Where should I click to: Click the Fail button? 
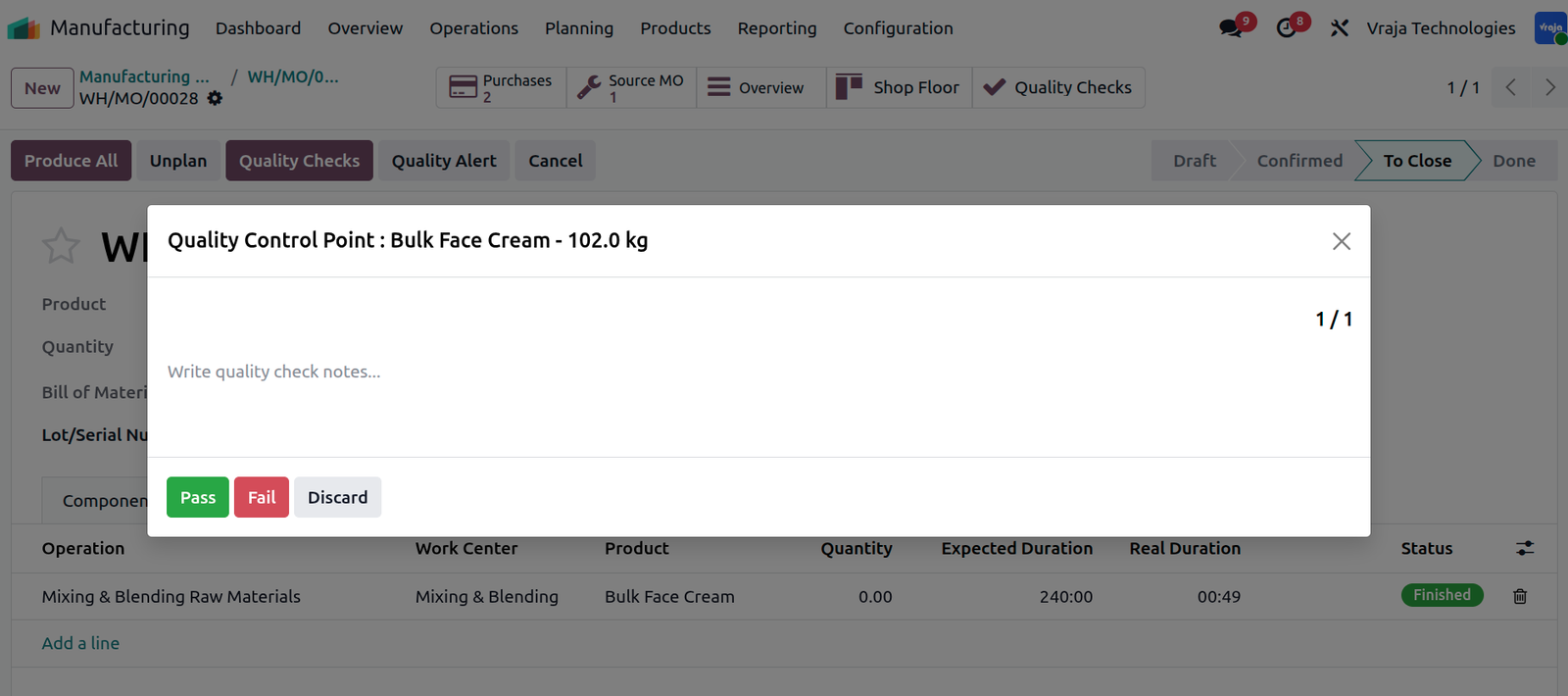pos(262,497)
